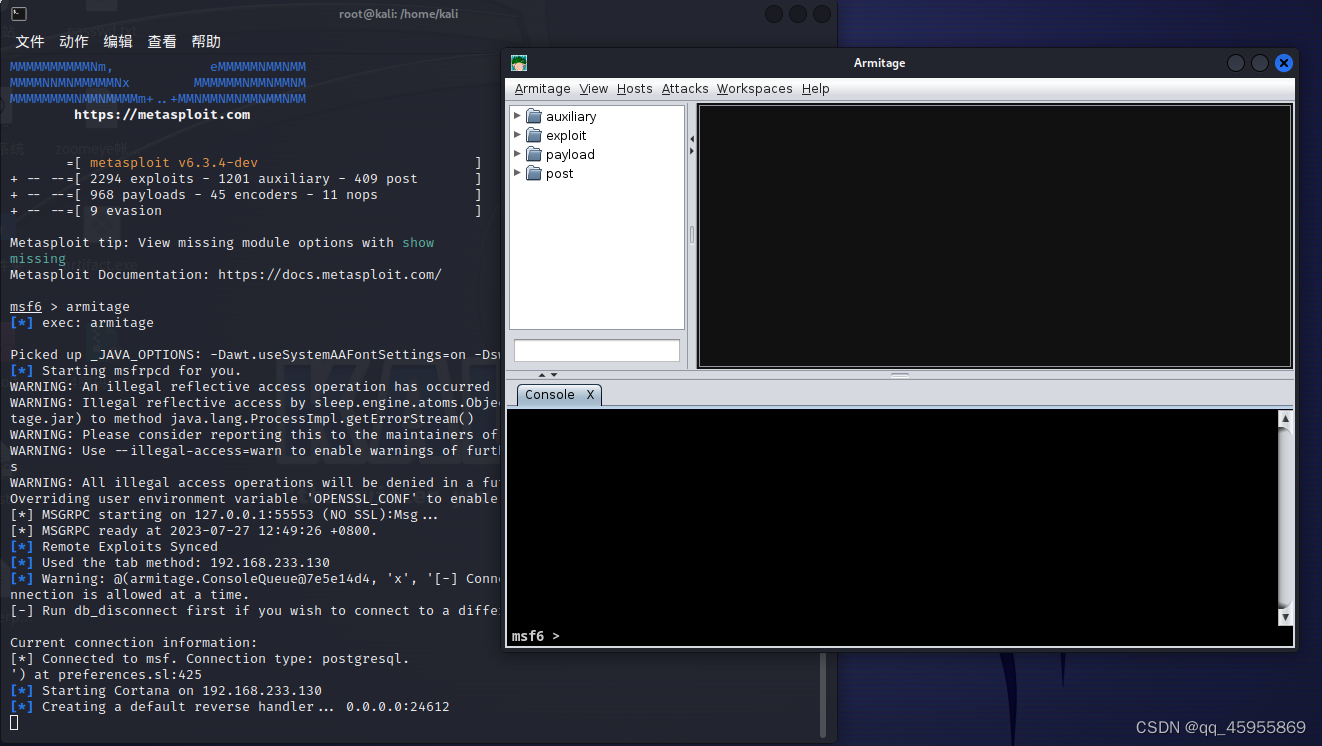Screen dimensions: 1322x746
Task: Click the Armitage host display area
Action: [x=994, y=235]
